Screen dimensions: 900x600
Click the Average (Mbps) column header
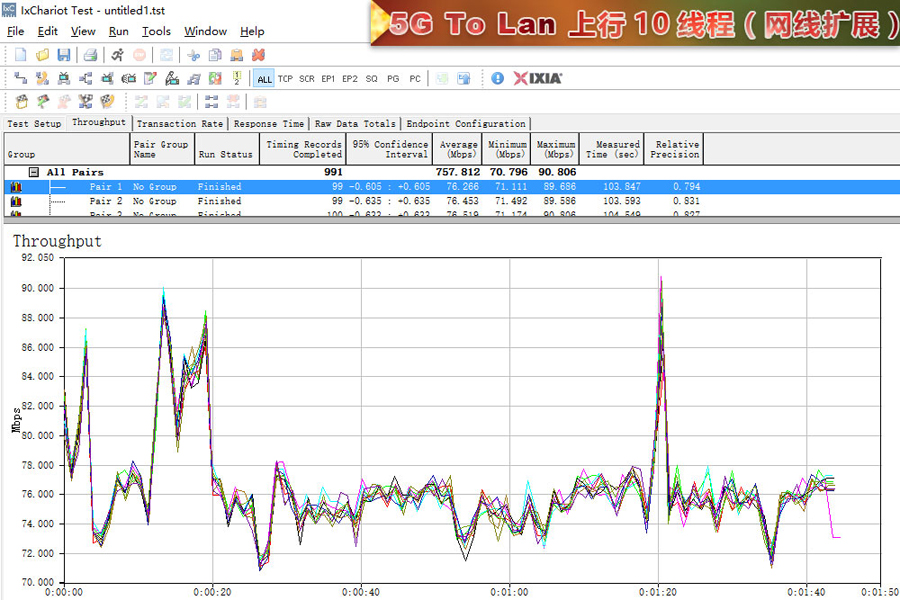point(459,149)
